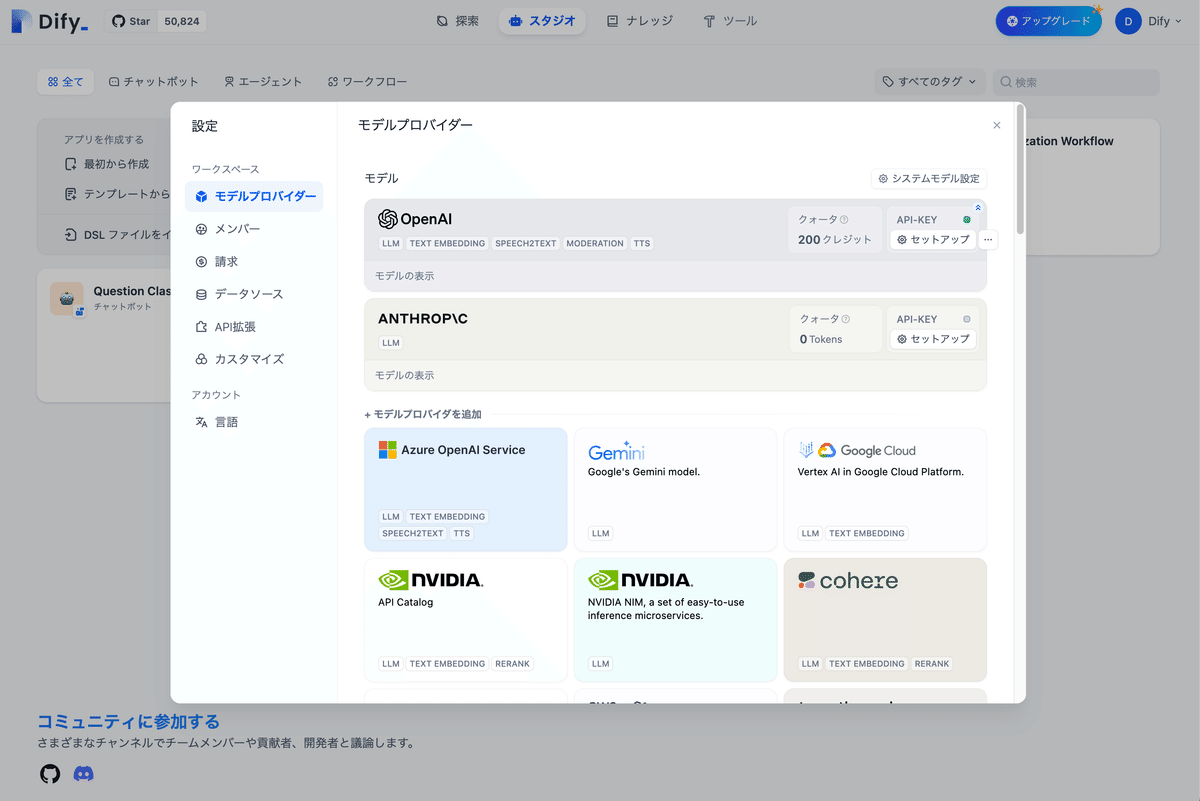Switch to the ナレッジ navigation tab
The width and height of the screenshot is (1200, 801).
pyautogui.click(x=640, y=20)
